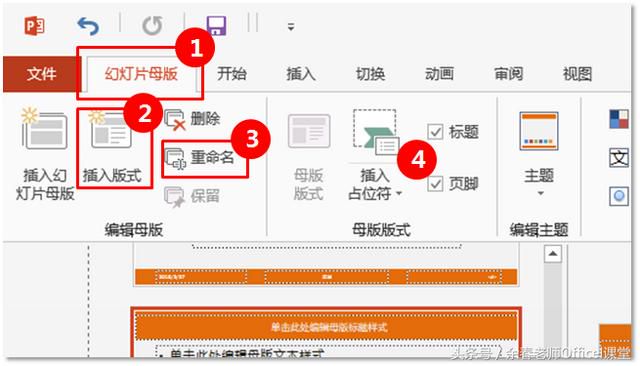Redo or repeat the last action
Screen dimensions: 640x366
[x=153, y=26]
